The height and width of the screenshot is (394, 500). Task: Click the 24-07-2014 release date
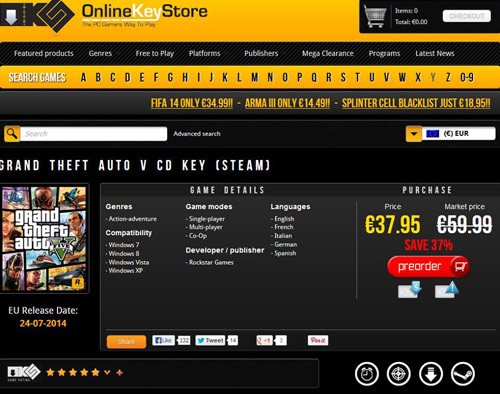[43, 323]
